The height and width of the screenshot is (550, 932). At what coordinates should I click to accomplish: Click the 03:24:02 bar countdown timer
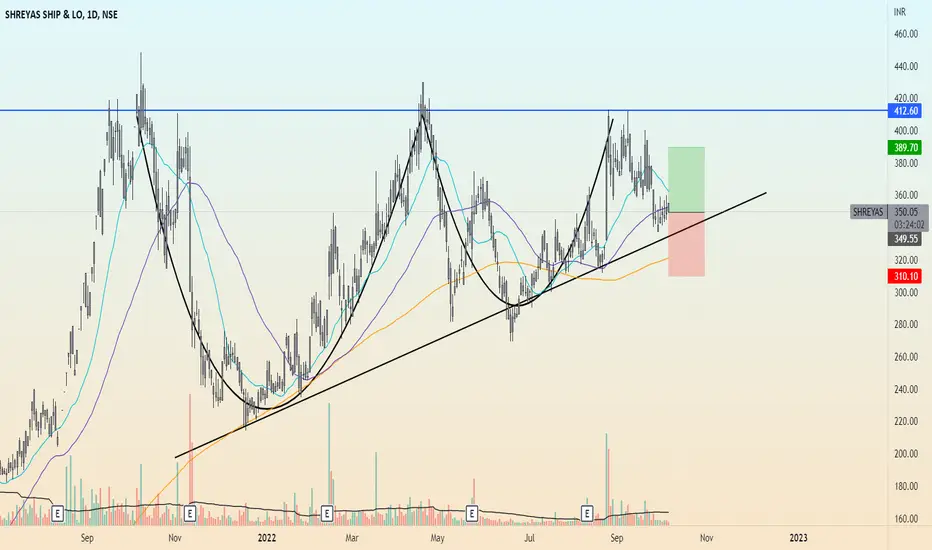click(x=909, y=225)
